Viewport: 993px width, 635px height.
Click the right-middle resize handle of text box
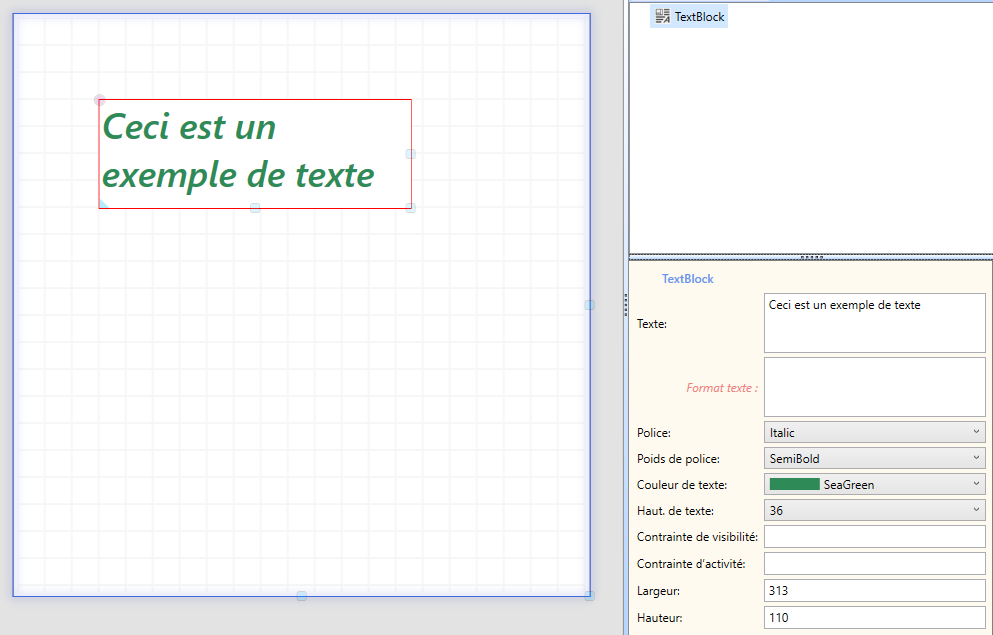[411, 154]
